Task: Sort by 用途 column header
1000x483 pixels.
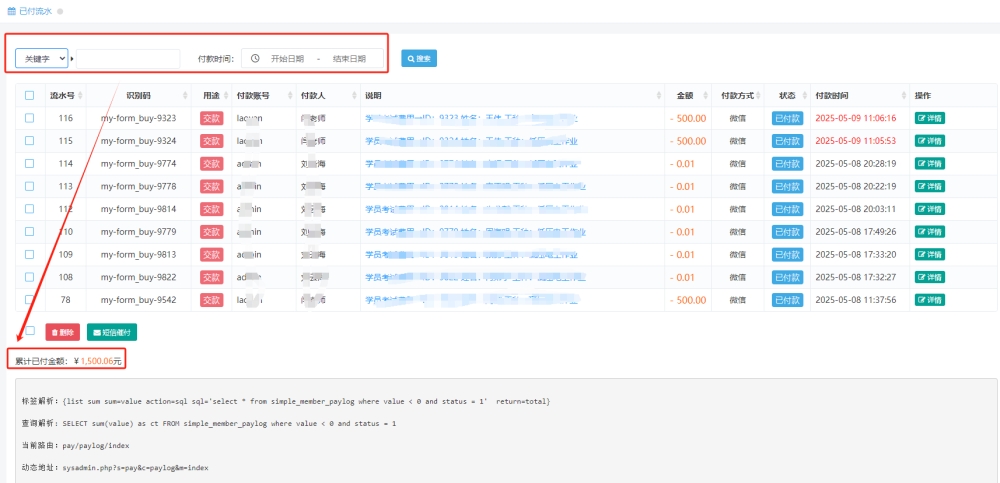Action: 212,96
